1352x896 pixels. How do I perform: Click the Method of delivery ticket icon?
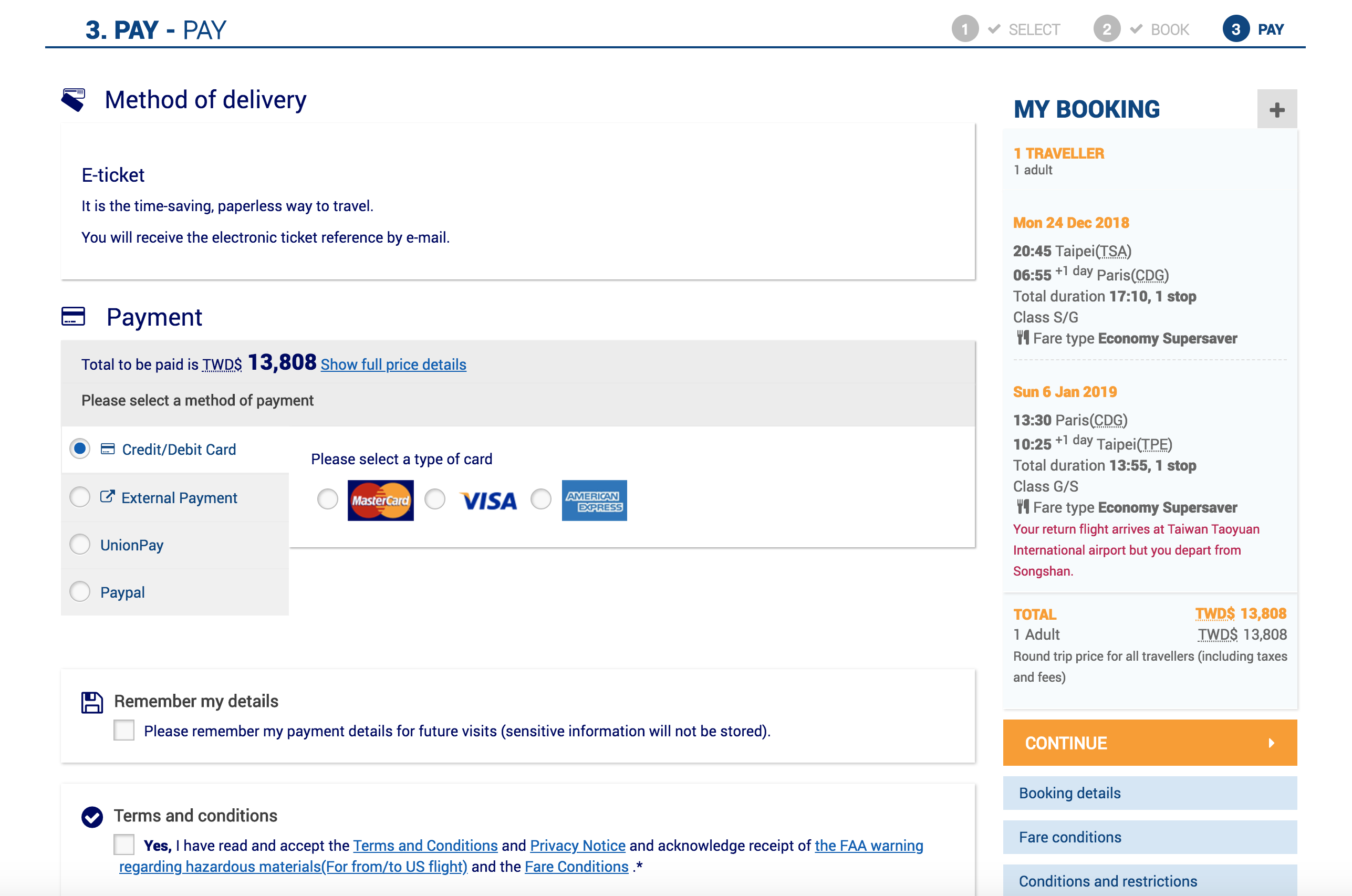tap(73, 99)
